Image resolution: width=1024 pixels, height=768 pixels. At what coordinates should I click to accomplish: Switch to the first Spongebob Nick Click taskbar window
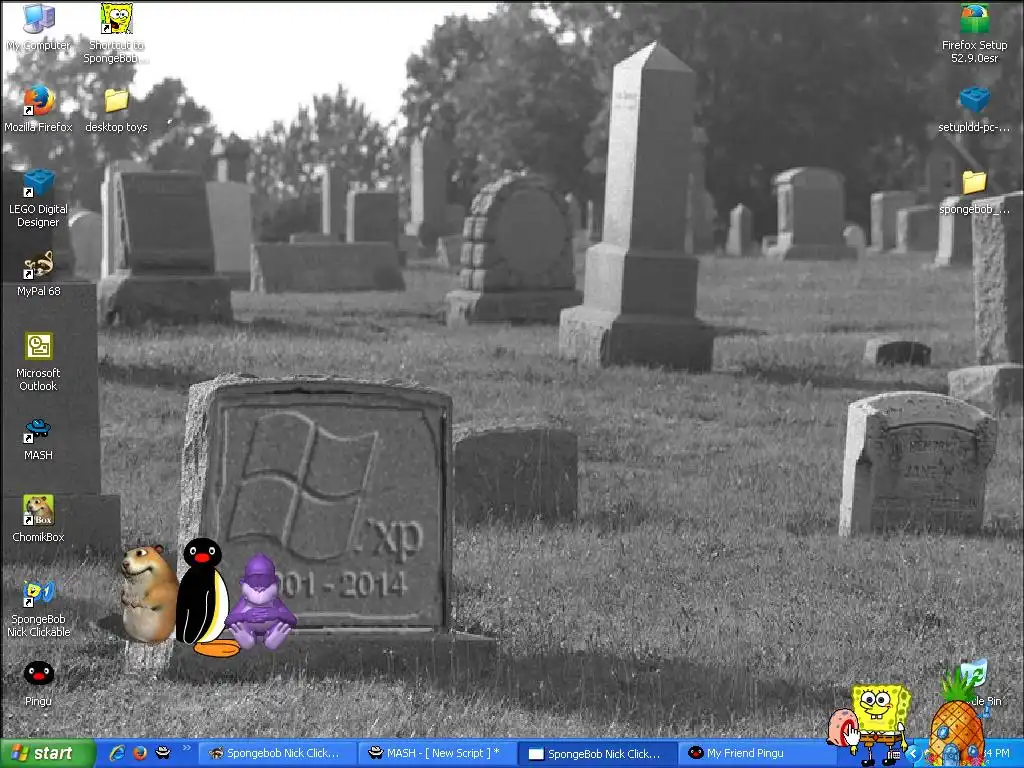(276, 754)
